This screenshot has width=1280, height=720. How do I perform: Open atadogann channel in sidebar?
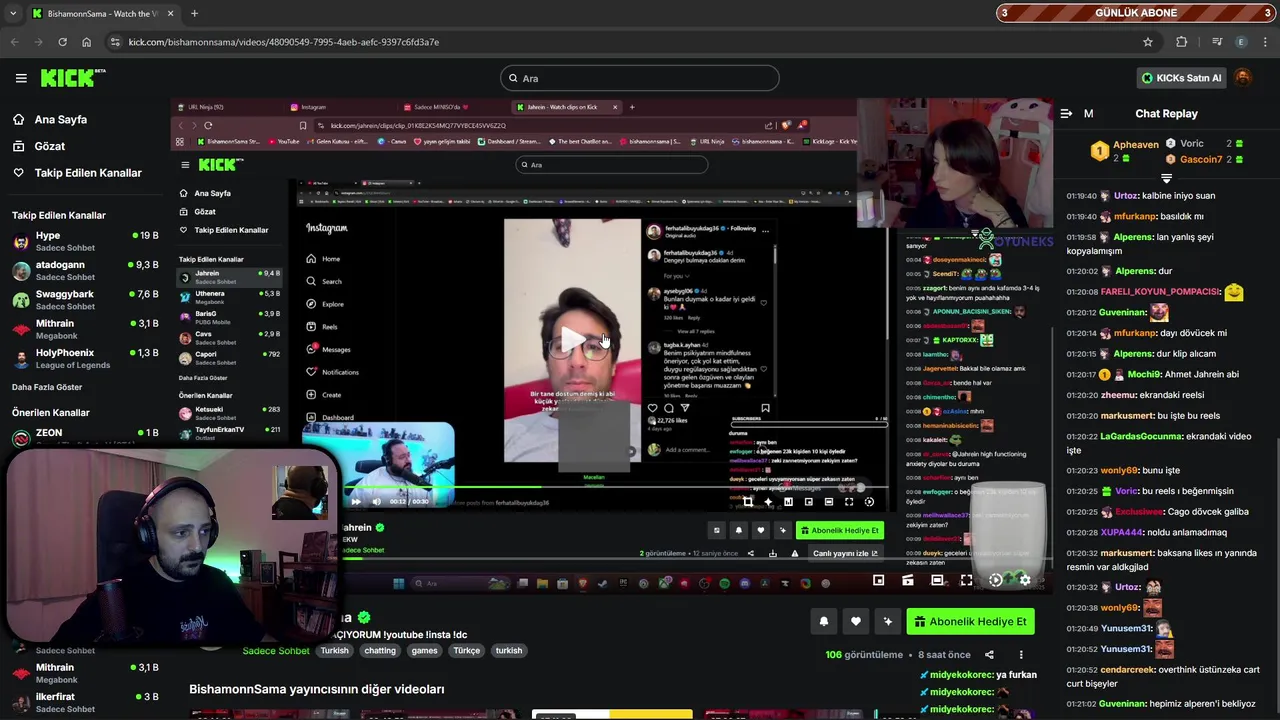click(85, 270)
